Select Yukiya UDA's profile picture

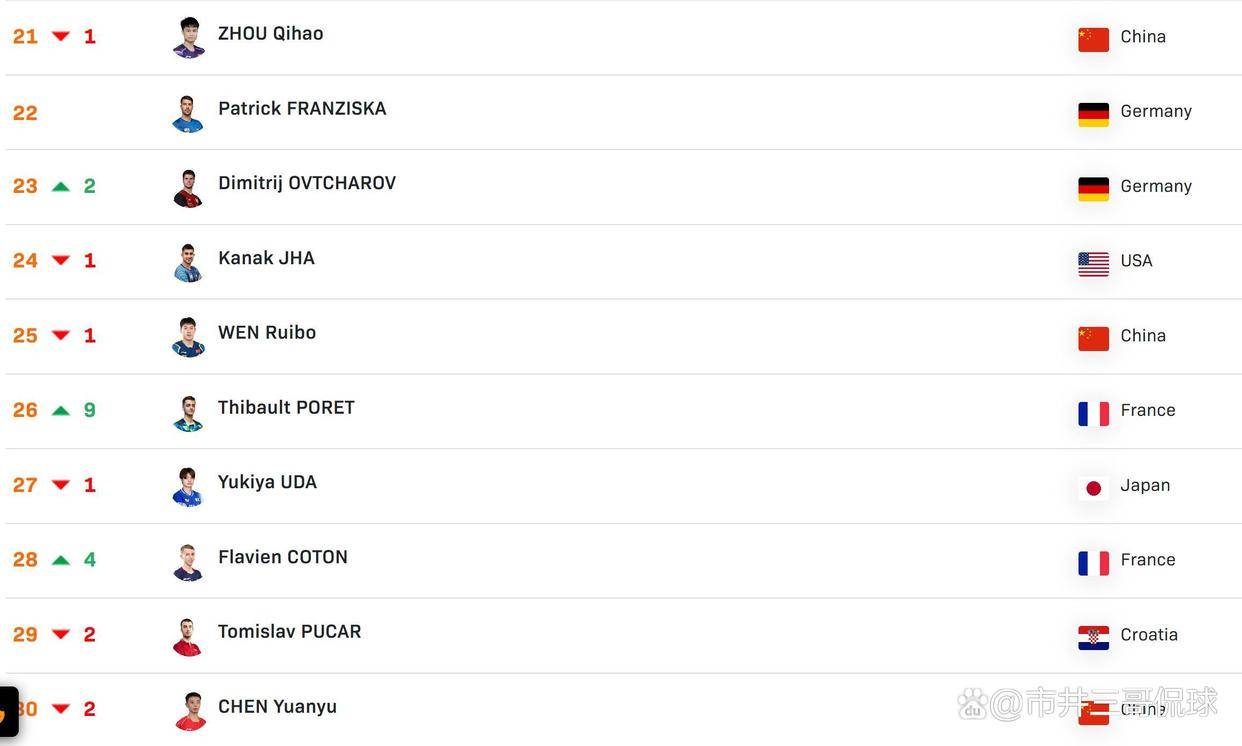click(x=188, y=487)
